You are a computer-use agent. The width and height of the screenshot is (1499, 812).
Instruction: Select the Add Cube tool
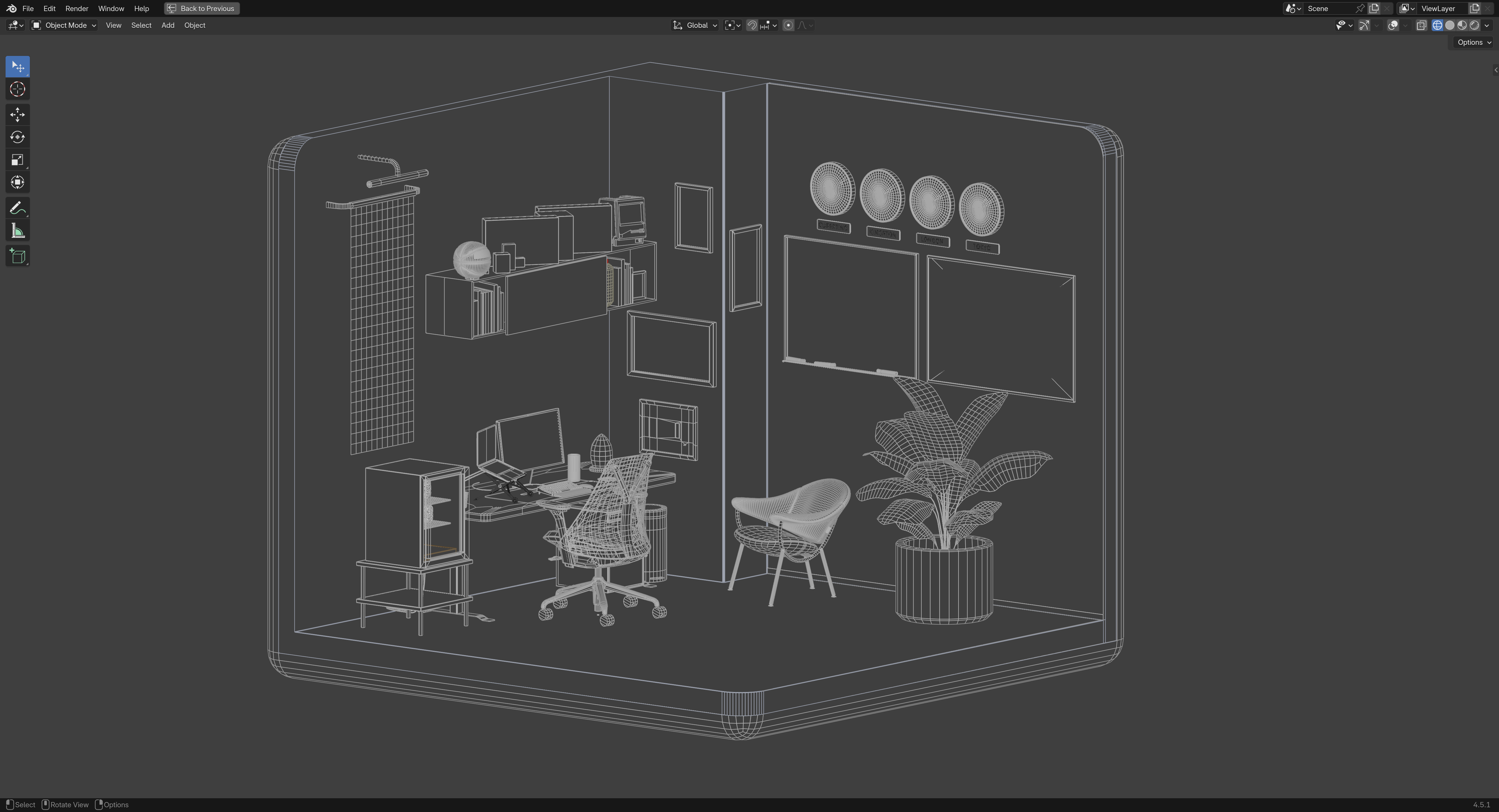click(x=18, y=256)
